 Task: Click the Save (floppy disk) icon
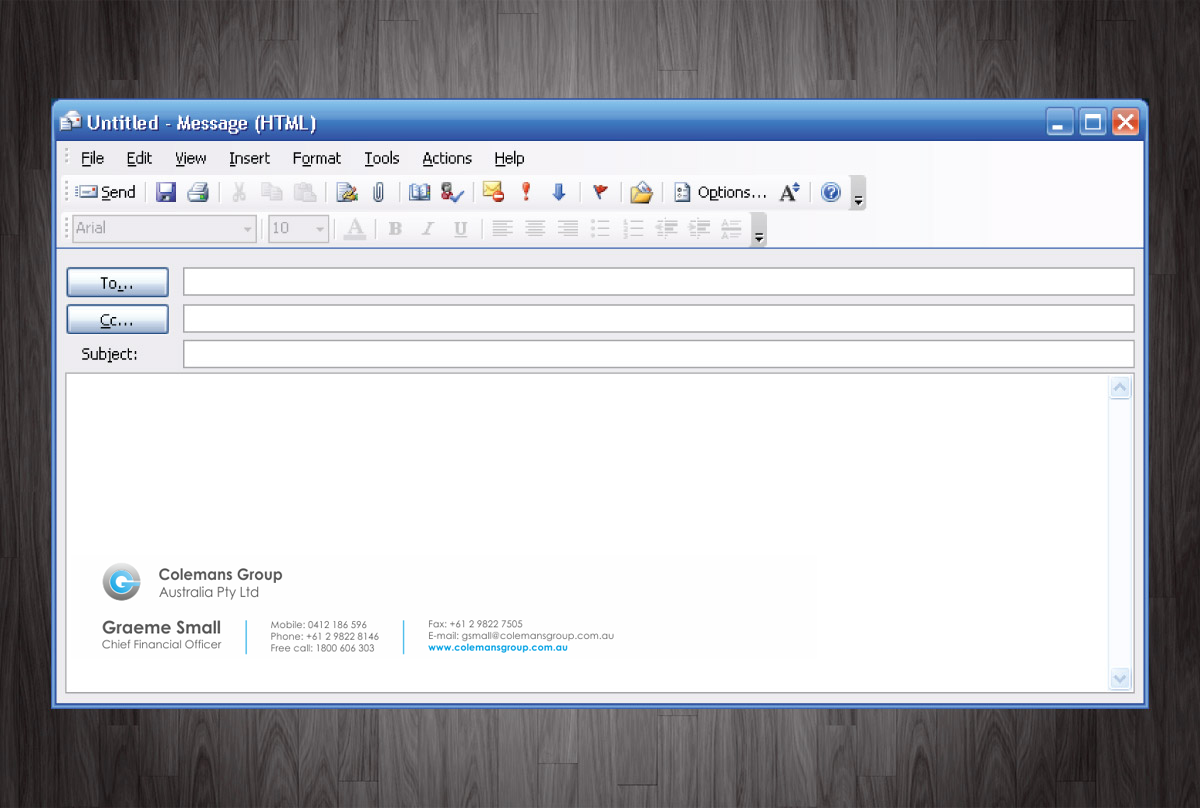coord(166,192)
